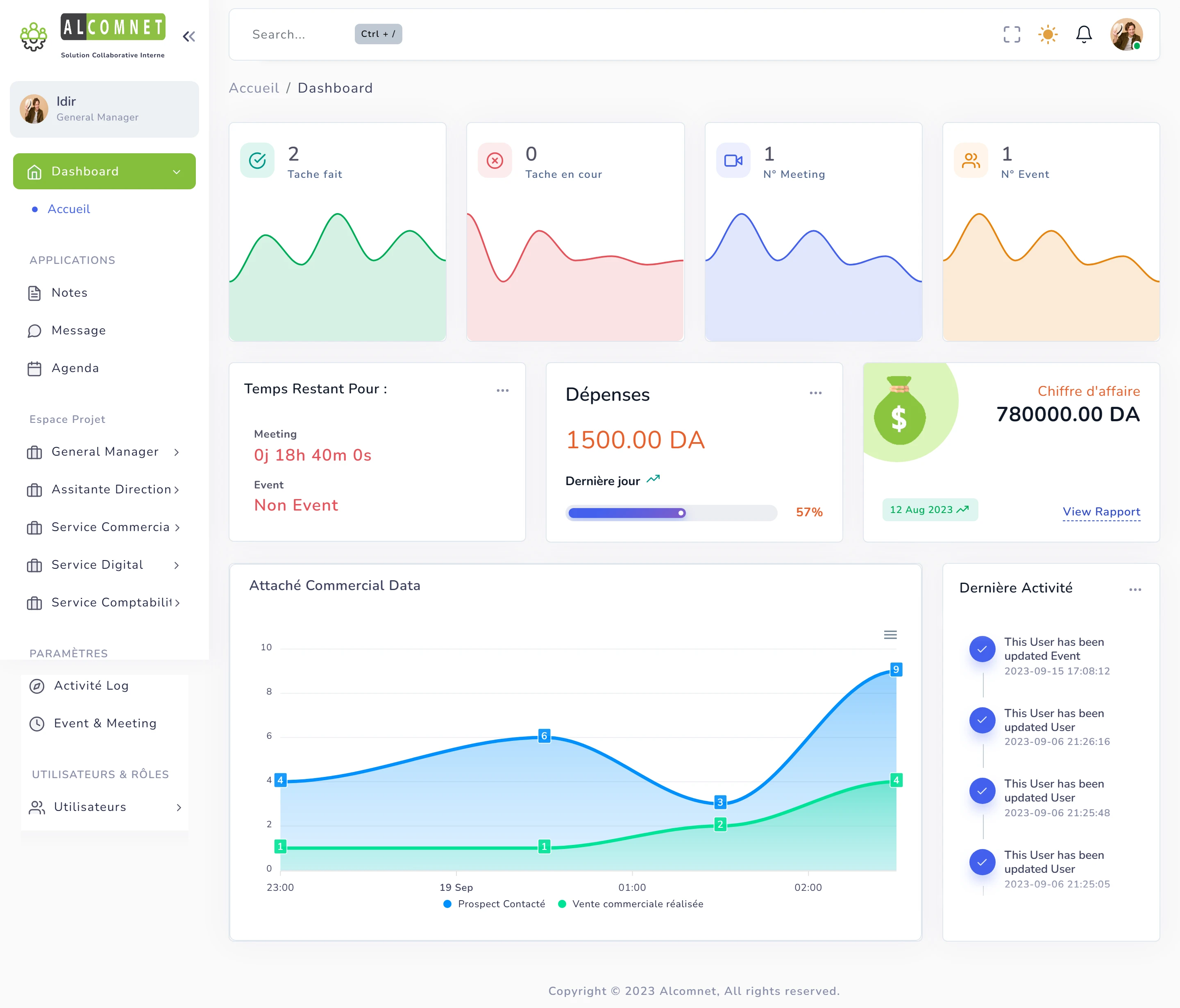This screenshot has height=1008, width=1180.
Task: Click the Message application icon
Action: [34, 330]
